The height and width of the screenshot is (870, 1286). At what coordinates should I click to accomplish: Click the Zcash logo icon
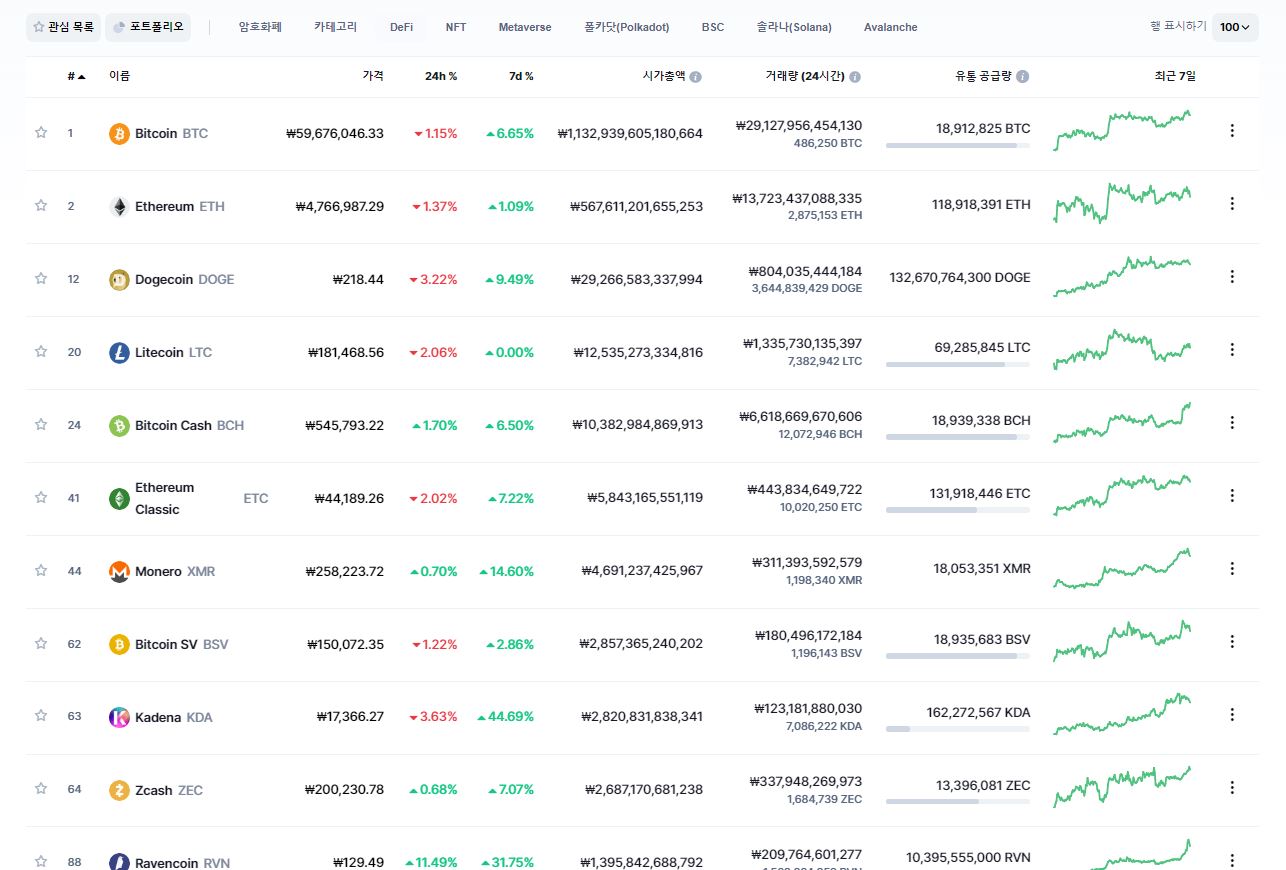click(x=119, y=790)
